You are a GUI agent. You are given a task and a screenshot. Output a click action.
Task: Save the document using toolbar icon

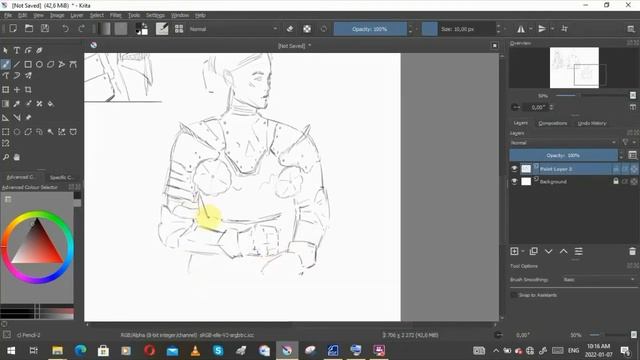coord(45,29)
